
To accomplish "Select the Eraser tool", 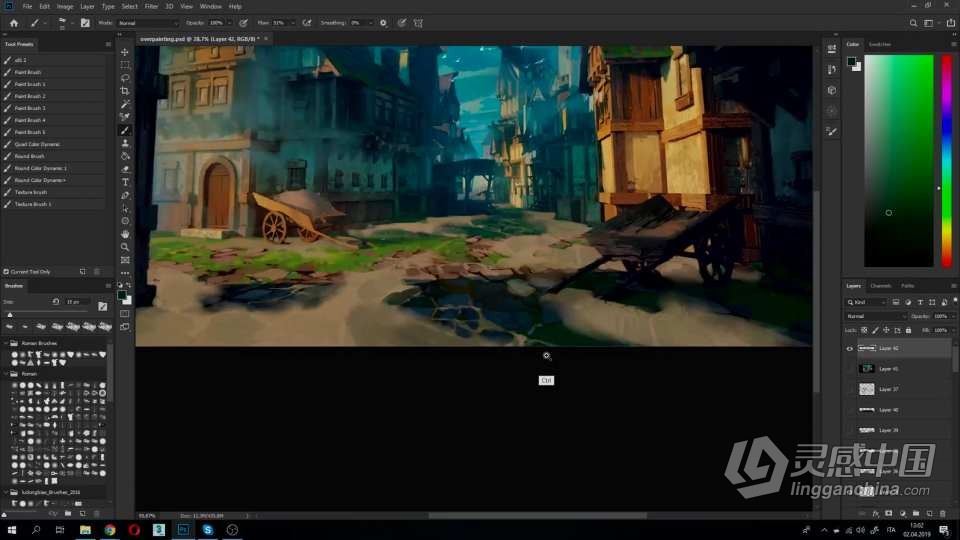I will coord(125,169).
